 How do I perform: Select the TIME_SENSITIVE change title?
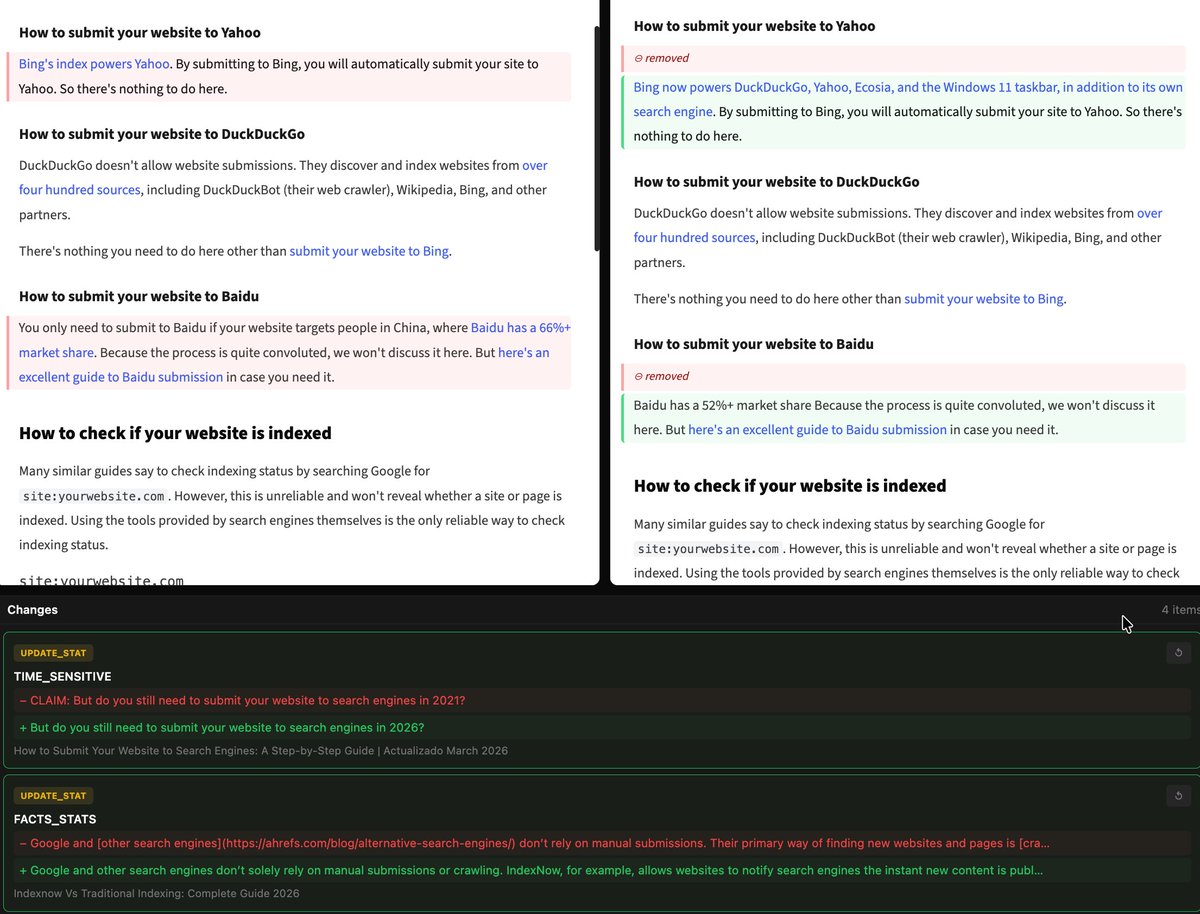(x=63, y=677)
